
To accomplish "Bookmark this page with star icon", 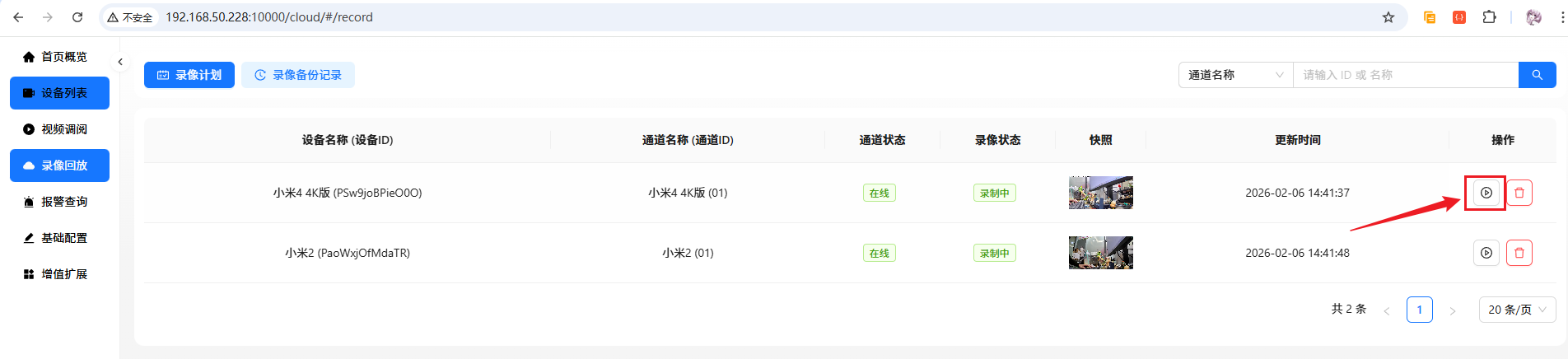I will click(1388, 17).
